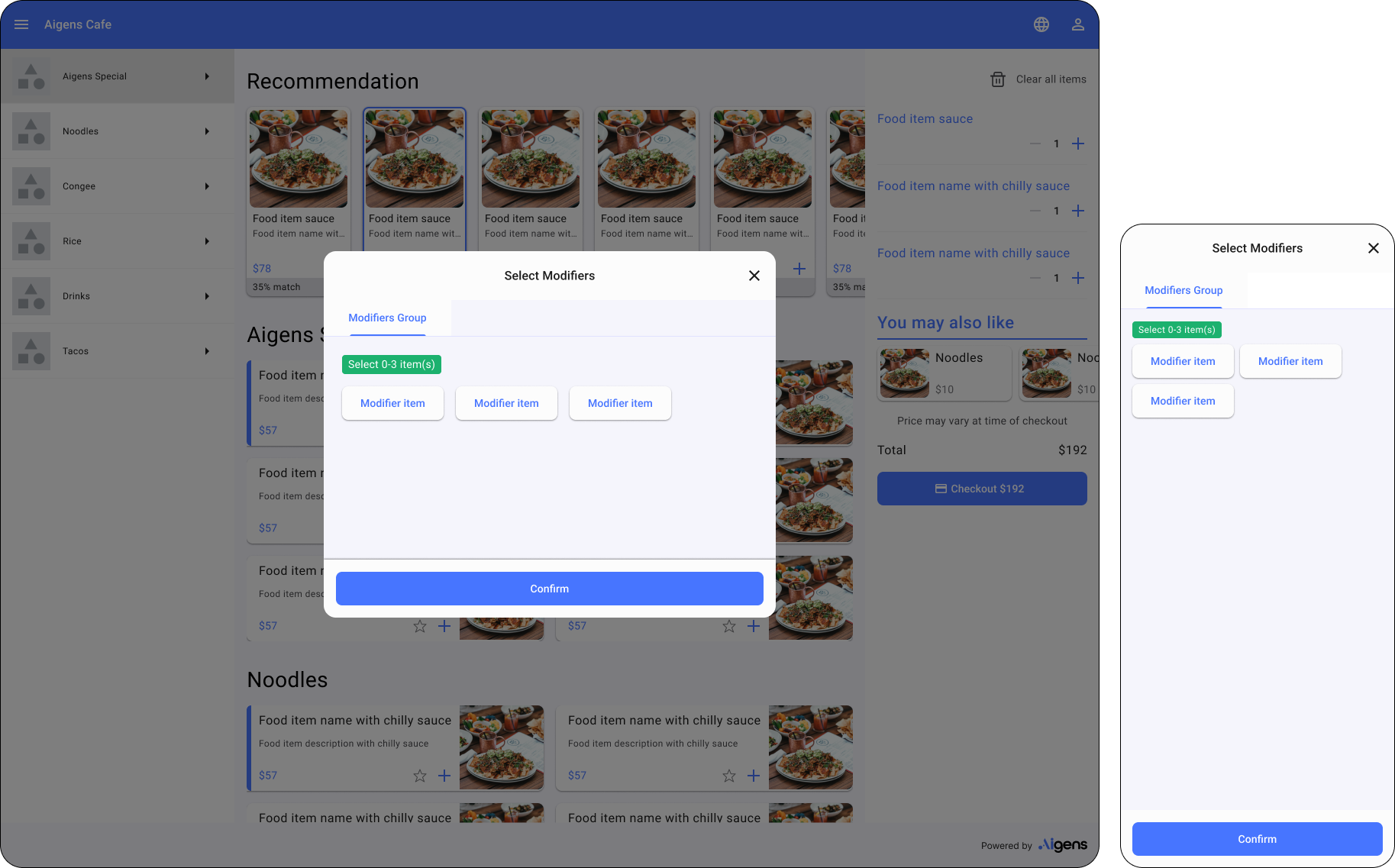Open the hamburger menu in Aigens Cafe header

tap(21, 24)
